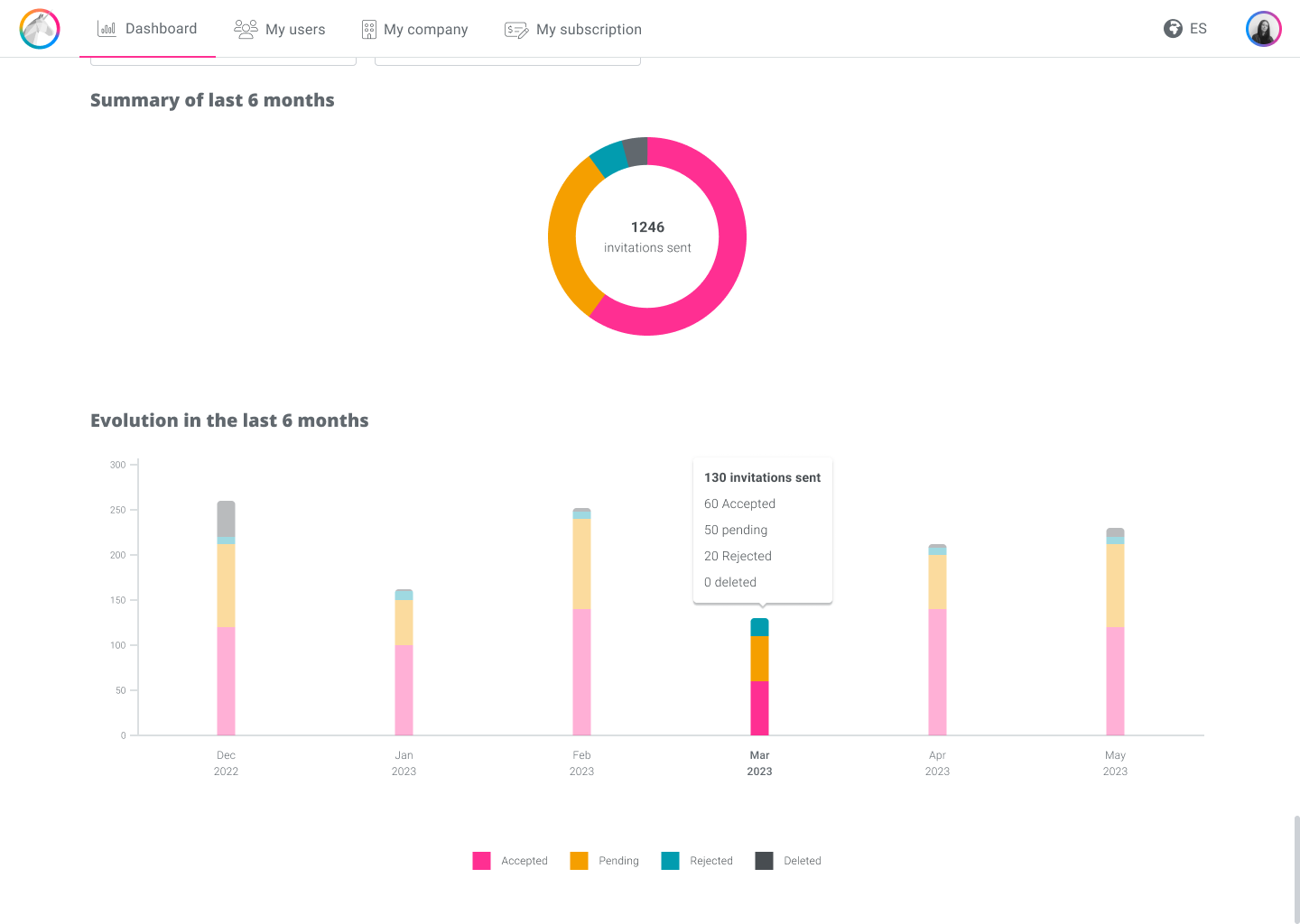Click the Dec 2022 axis label

pos(226,763)
